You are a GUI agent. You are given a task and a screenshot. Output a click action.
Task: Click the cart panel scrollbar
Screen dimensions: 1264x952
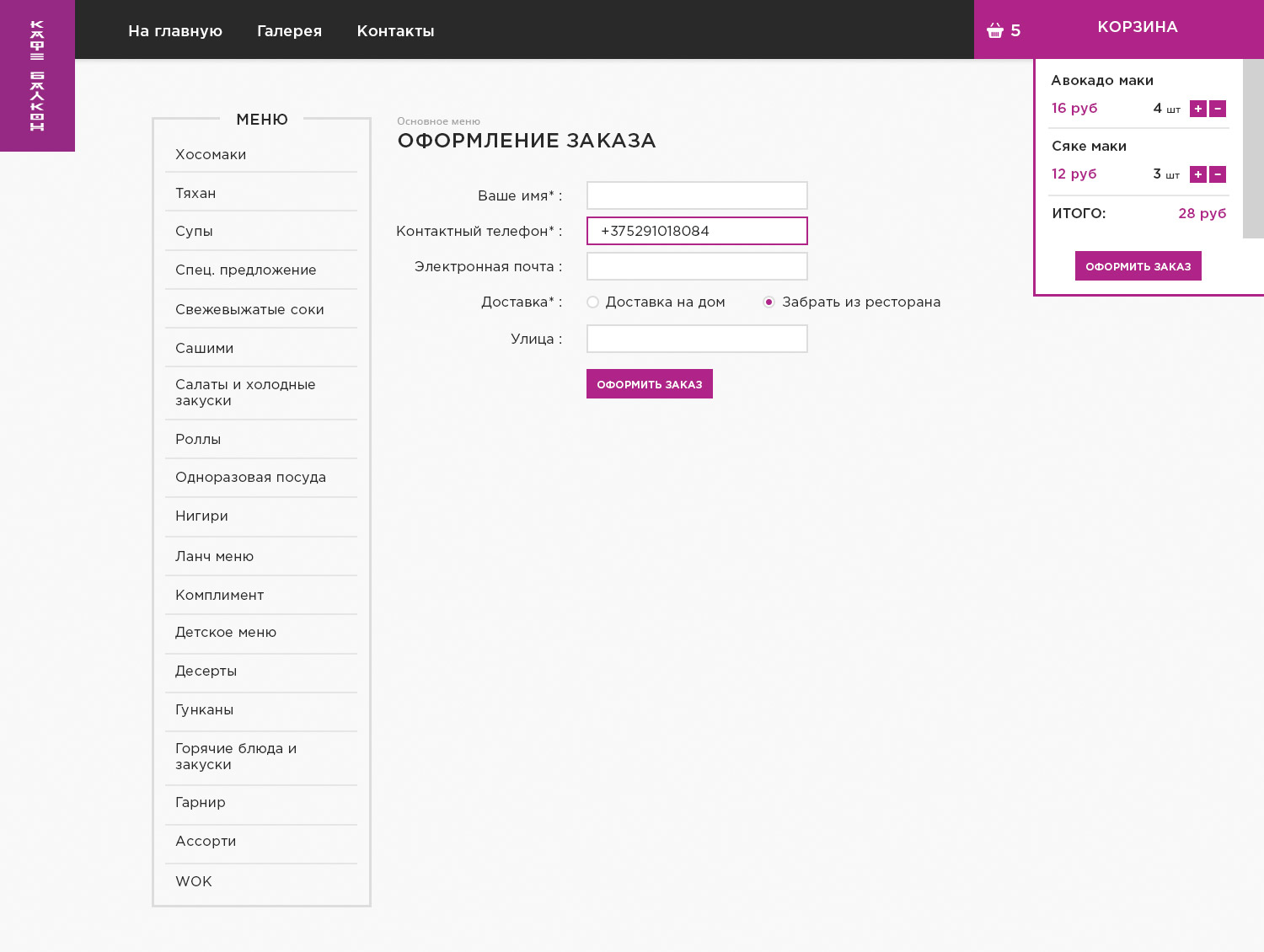[x=1253, y=148]
